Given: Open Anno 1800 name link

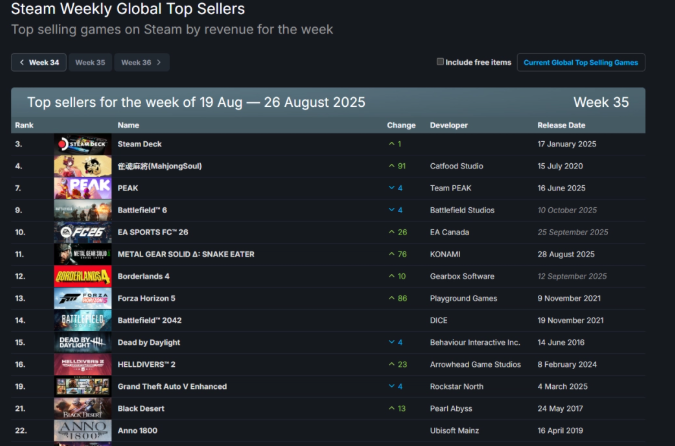Looking at the screenshot, I should [x=137, y=431].
